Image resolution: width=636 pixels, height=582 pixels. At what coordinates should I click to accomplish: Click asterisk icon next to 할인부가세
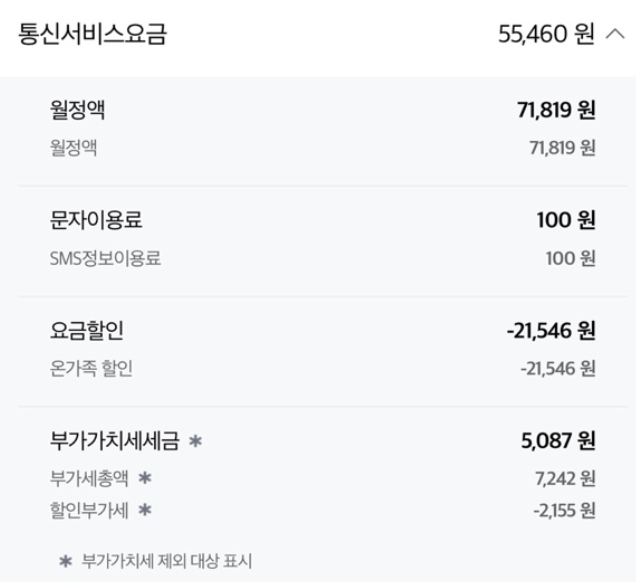145,510
